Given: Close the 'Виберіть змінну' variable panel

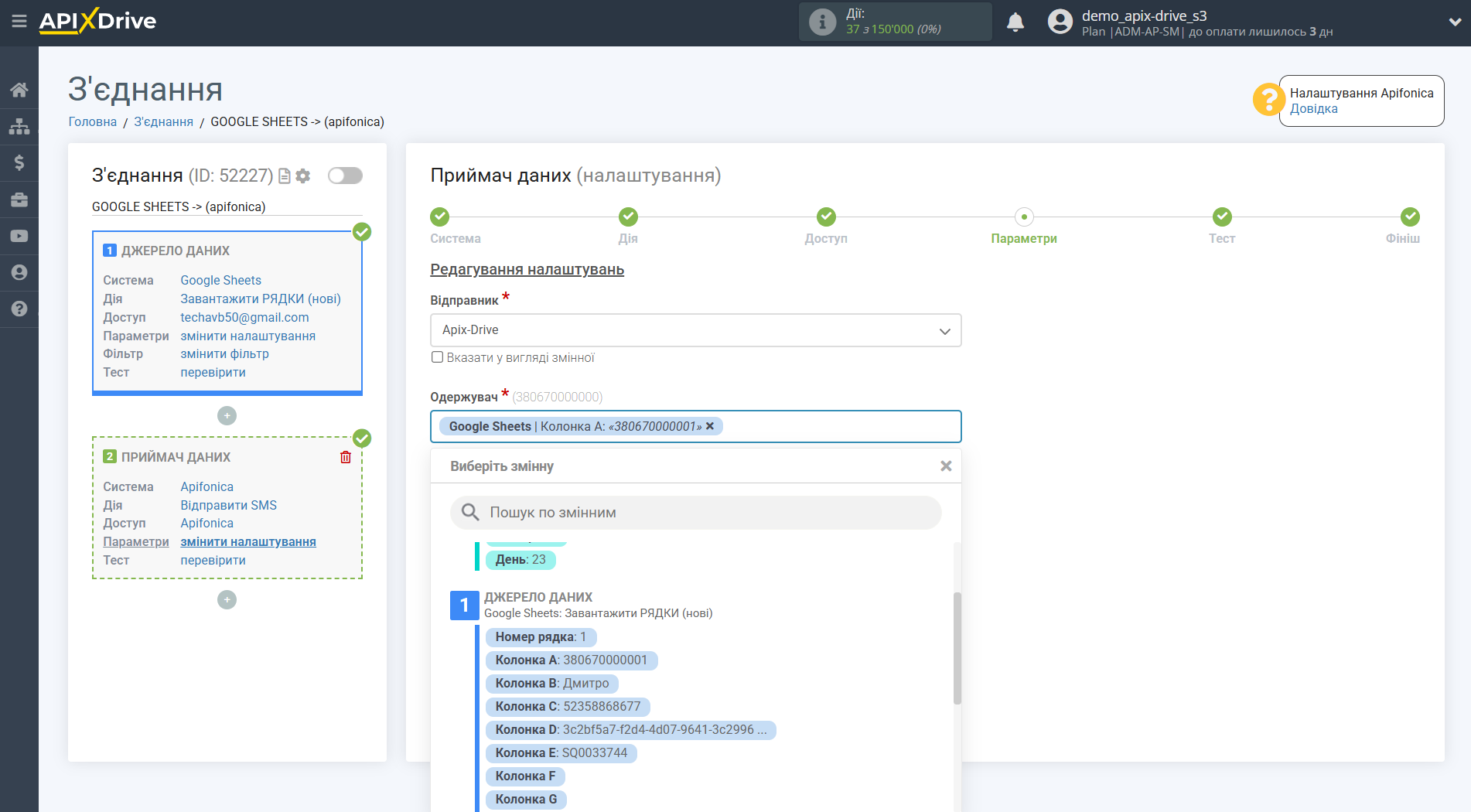Looking at the screenshot, I should 945,466.
